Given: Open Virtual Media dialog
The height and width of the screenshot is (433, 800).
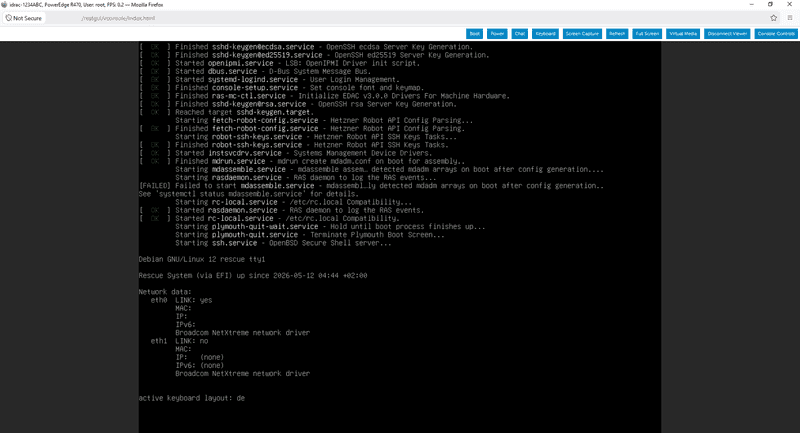Looking at the screenshot, I should click(683, 34).
